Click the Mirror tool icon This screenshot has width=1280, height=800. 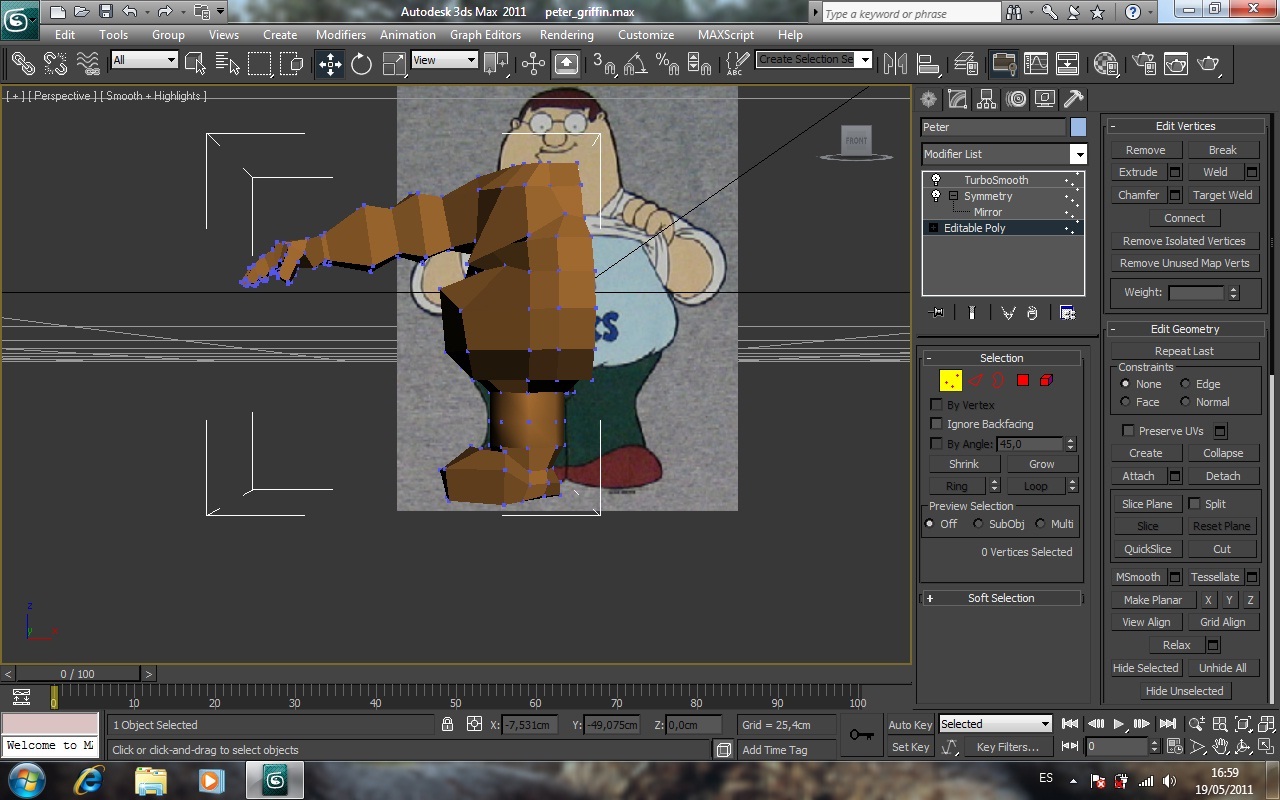(x=895, y=64)
